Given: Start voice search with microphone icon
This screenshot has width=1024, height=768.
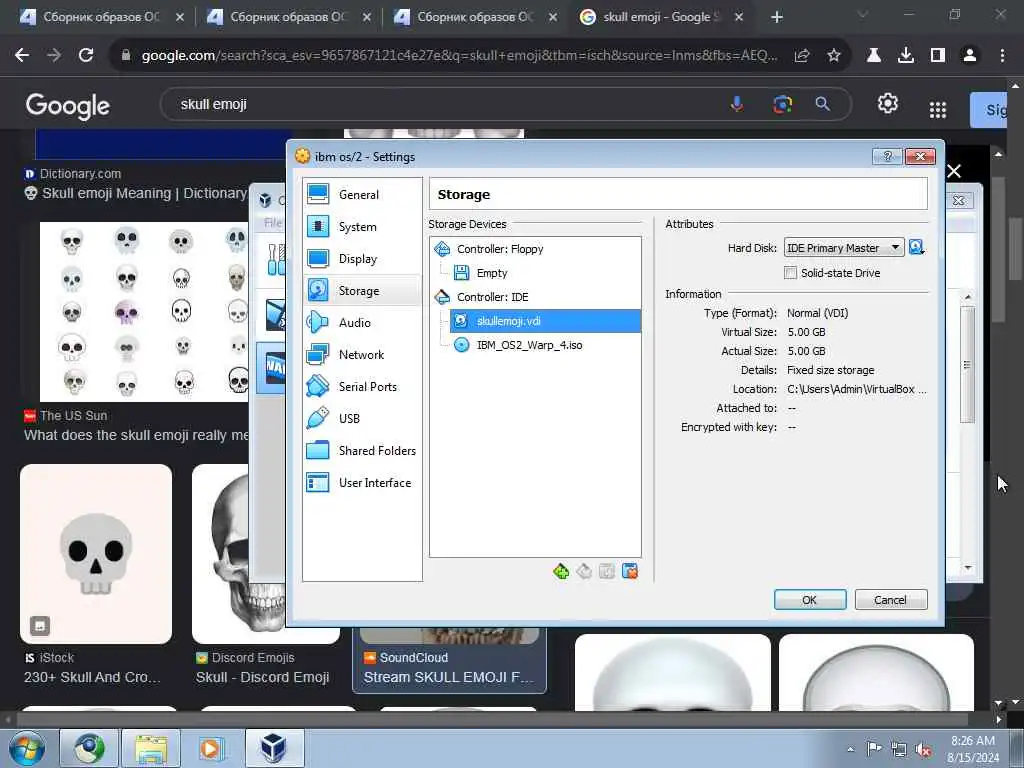Looking at the screenshot, I should tap(737, 104).
